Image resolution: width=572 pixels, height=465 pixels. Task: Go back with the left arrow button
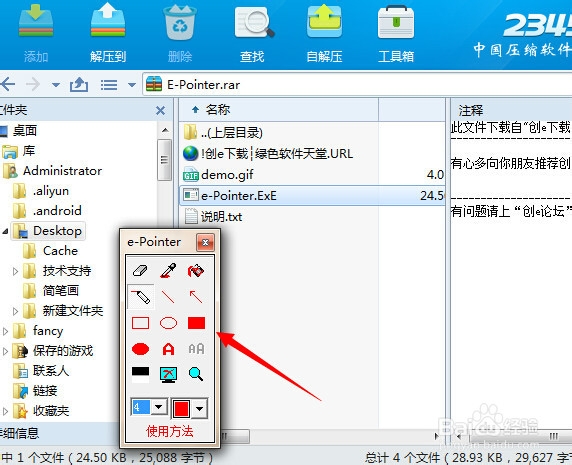pyautogui.click(x=8, y=85)
